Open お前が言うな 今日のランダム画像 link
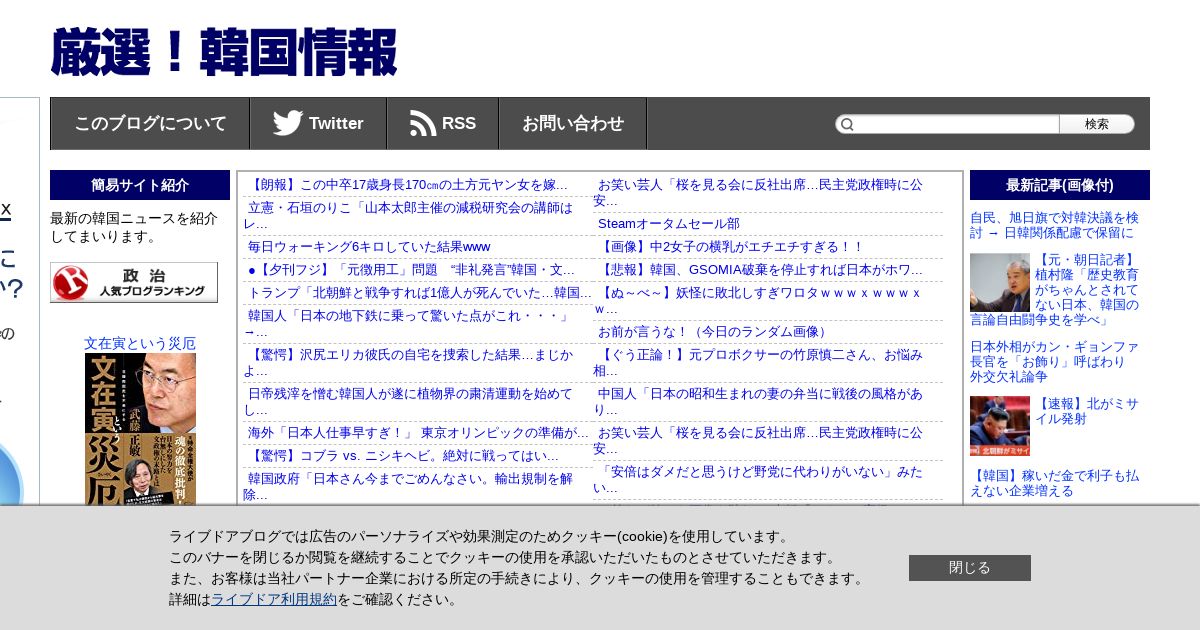Image resolution: width=1200 pixels, height=630 pixels. [714, 331]
